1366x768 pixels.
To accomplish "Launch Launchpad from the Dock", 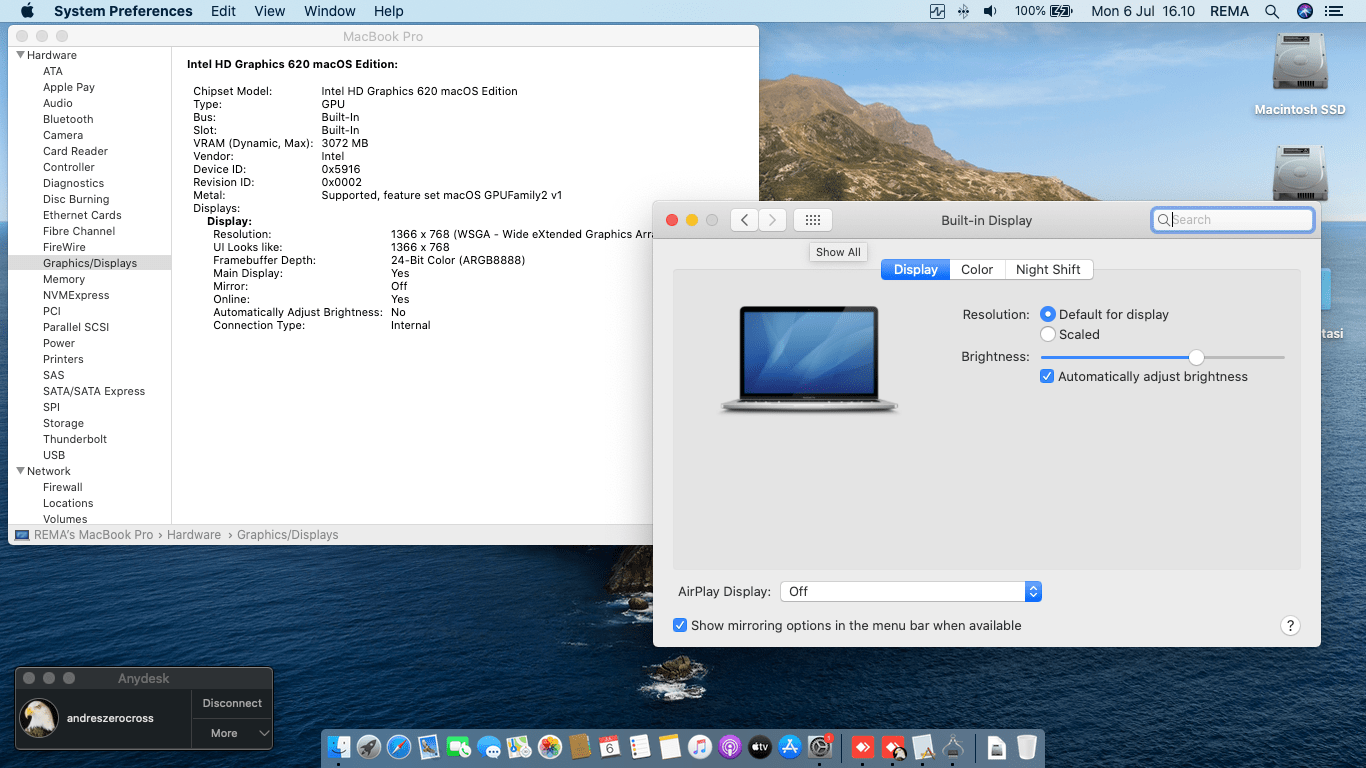I will click(369, 747).
